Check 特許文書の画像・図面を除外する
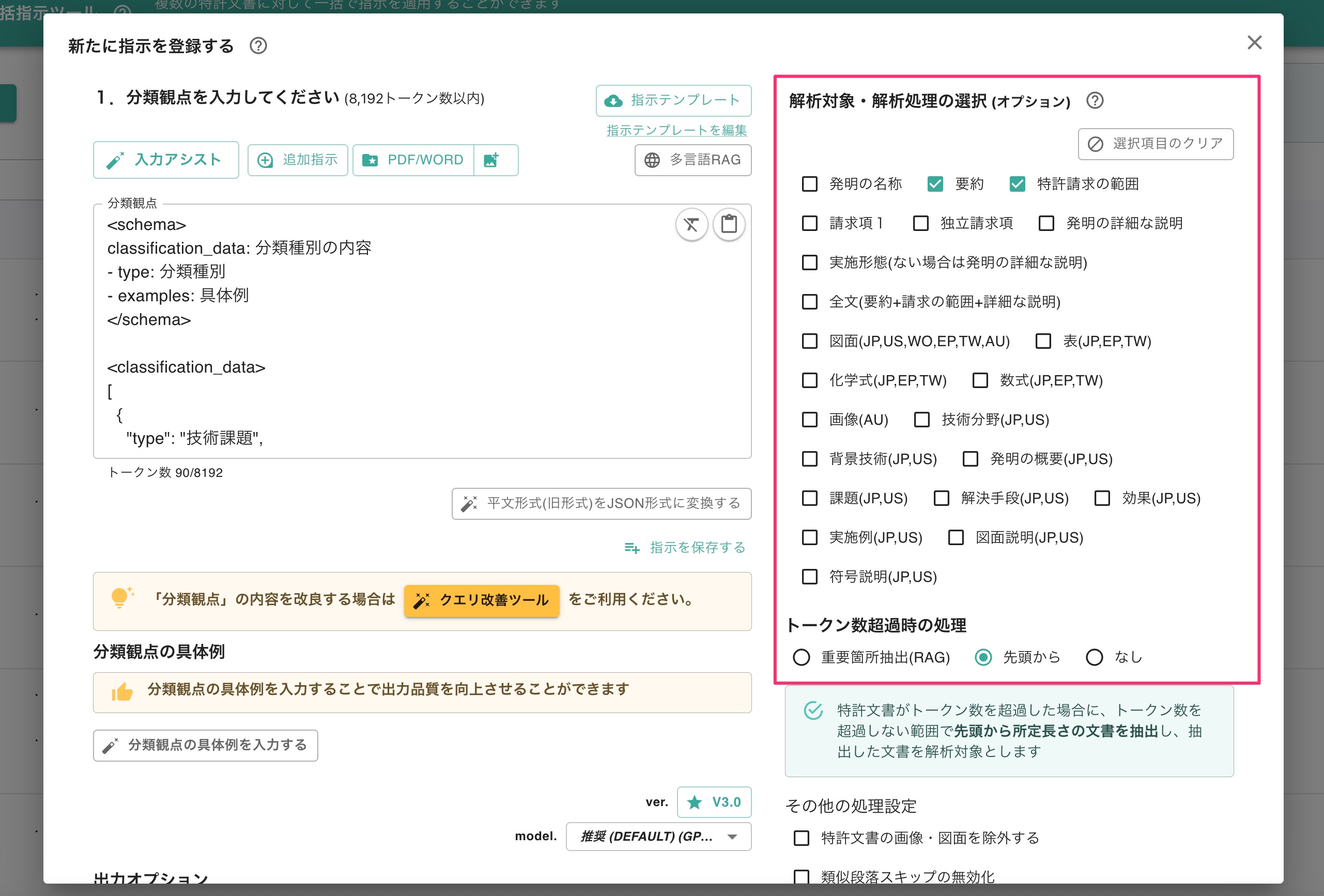Screen dimensions: 1324x896 (x=801, y=839)
